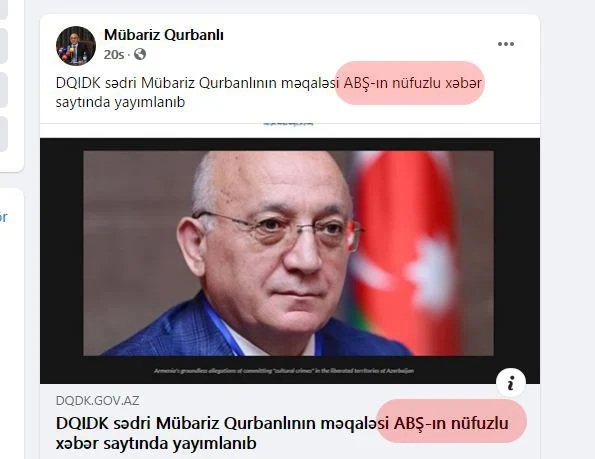
Task: Click 'xəbər saytında yayımlanıb' on the headline's second line
Action: pyautogui.click(x=156, y=443)
